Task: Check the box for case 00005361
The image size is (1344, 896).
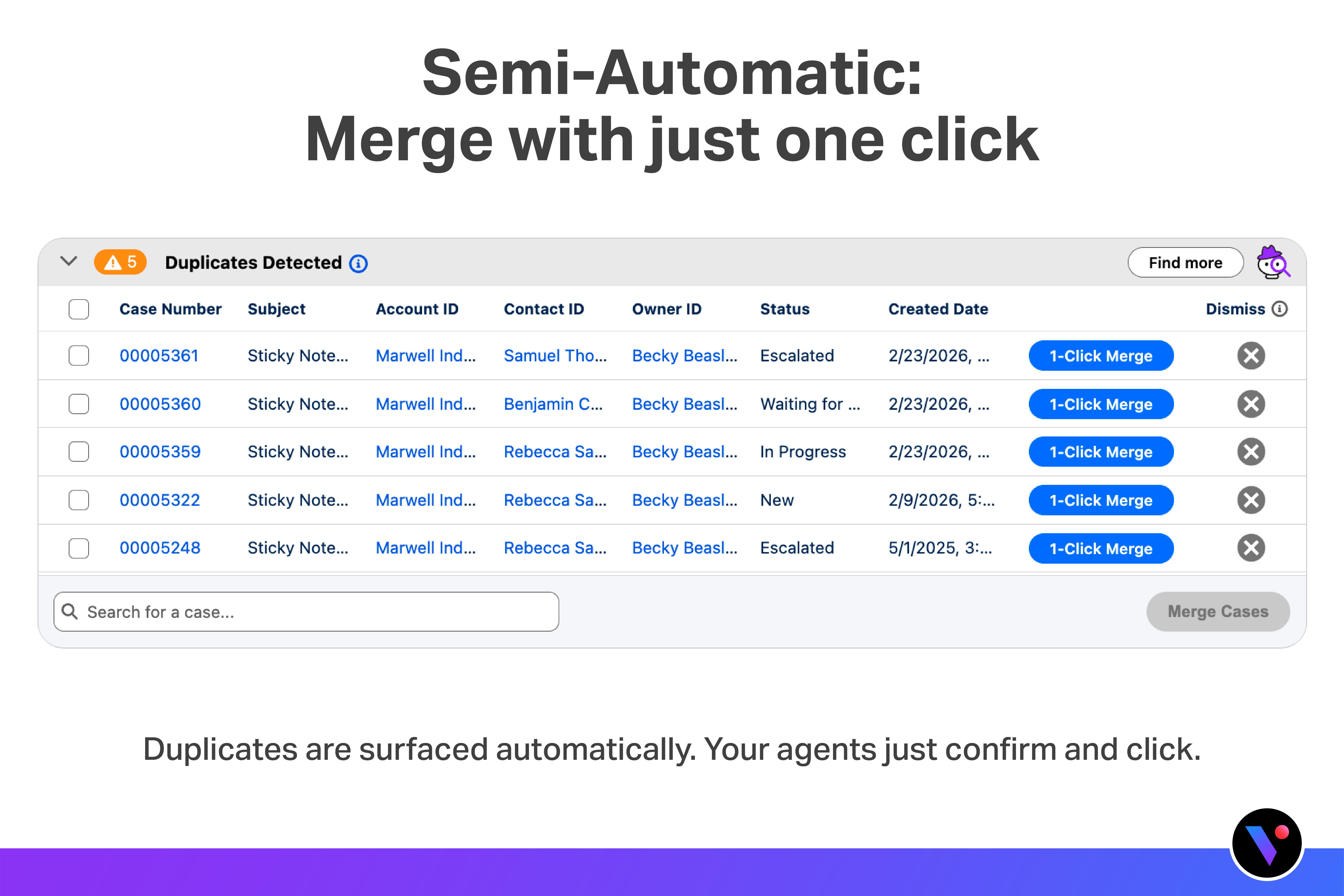Action: point(79,355)
